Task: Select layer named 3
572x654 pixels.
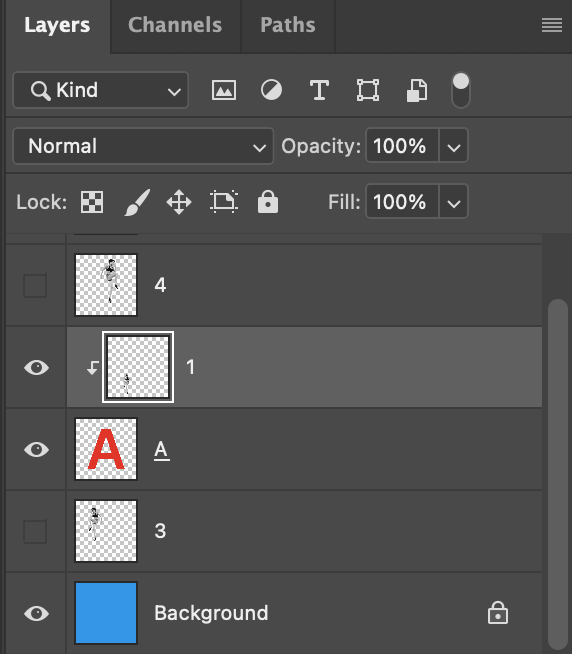Action: click(160, 531)
